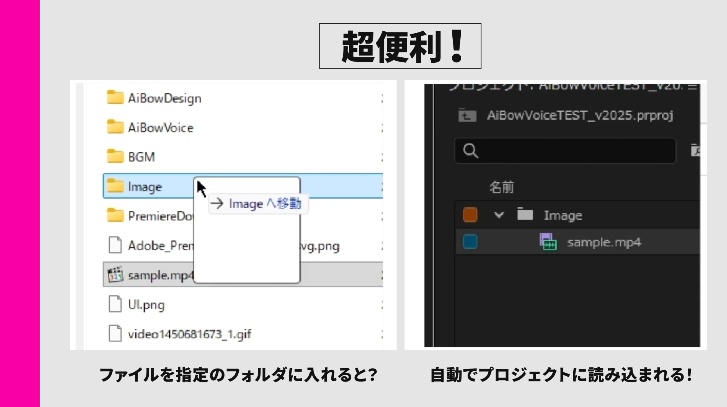The height and width of the screenshot is (407, 727).
Task: Click the sample.mp4 clip name in the Project panel
Action: coord(604,242)
